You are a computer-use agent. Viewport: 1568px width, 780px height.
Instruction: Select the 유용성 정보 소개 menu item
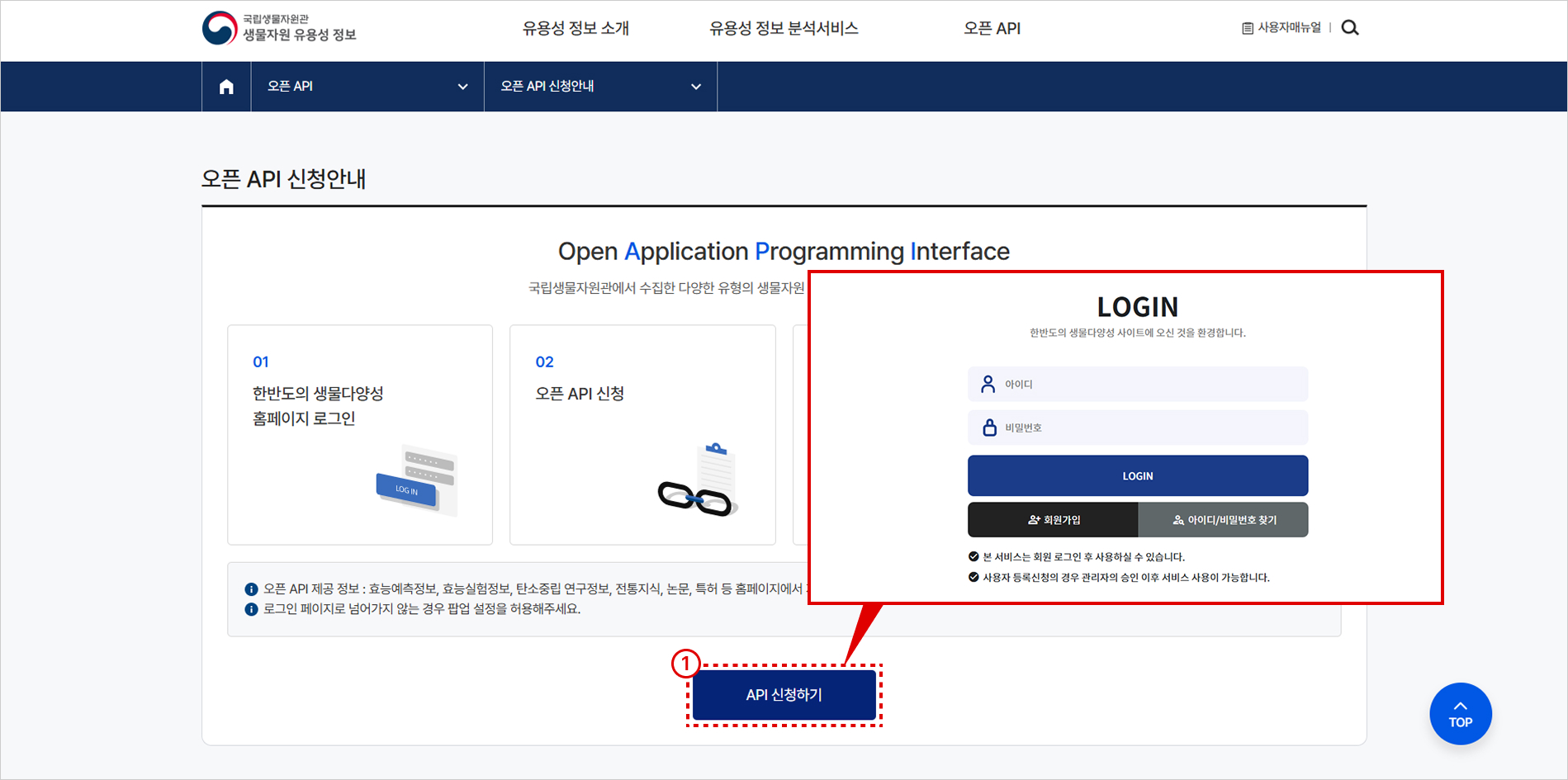point(576,27)
